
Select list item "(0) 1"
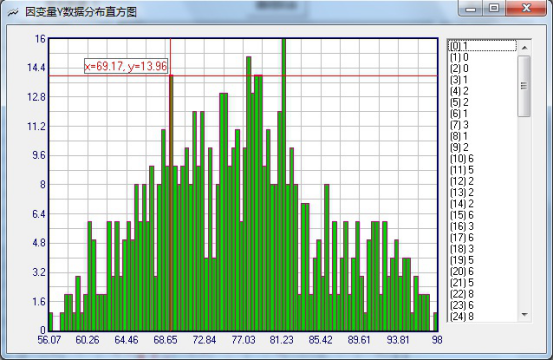pyautogui.click(x=482, y=46)
